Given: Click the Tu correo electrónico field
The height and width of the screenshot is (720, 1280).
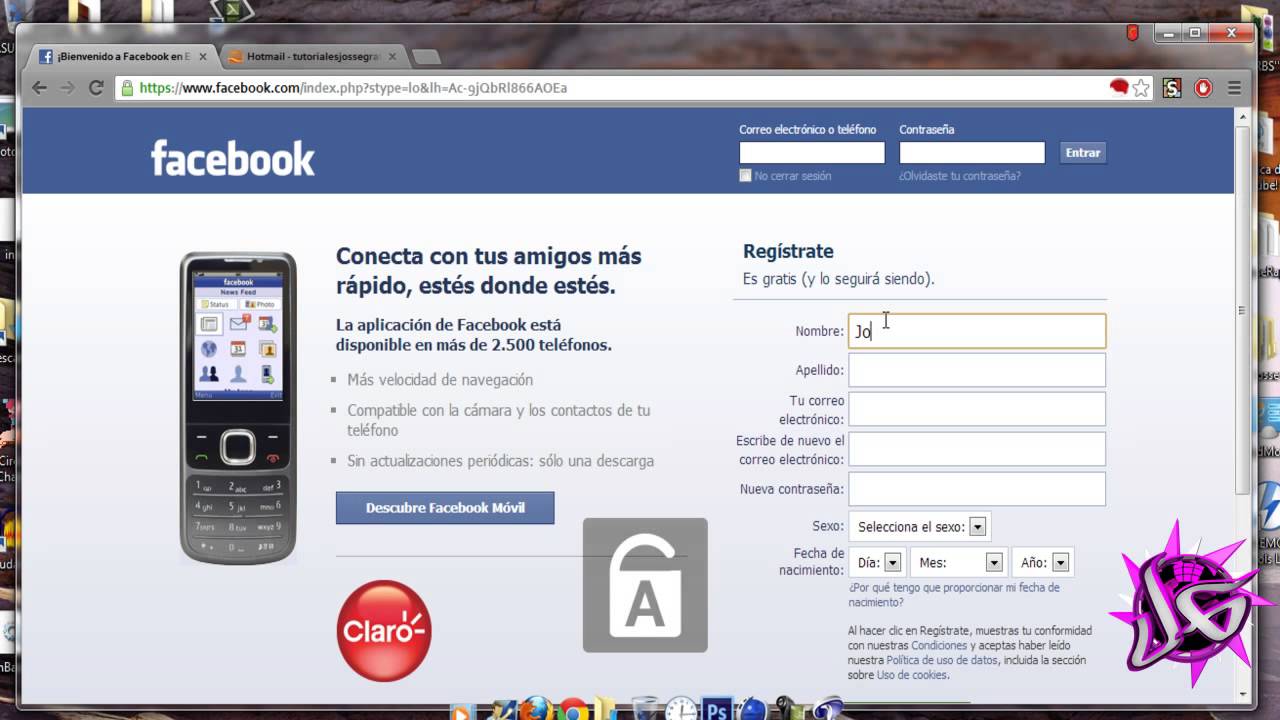Looking at the screenshot, I should pyautogui.click(x=977, y=409).
